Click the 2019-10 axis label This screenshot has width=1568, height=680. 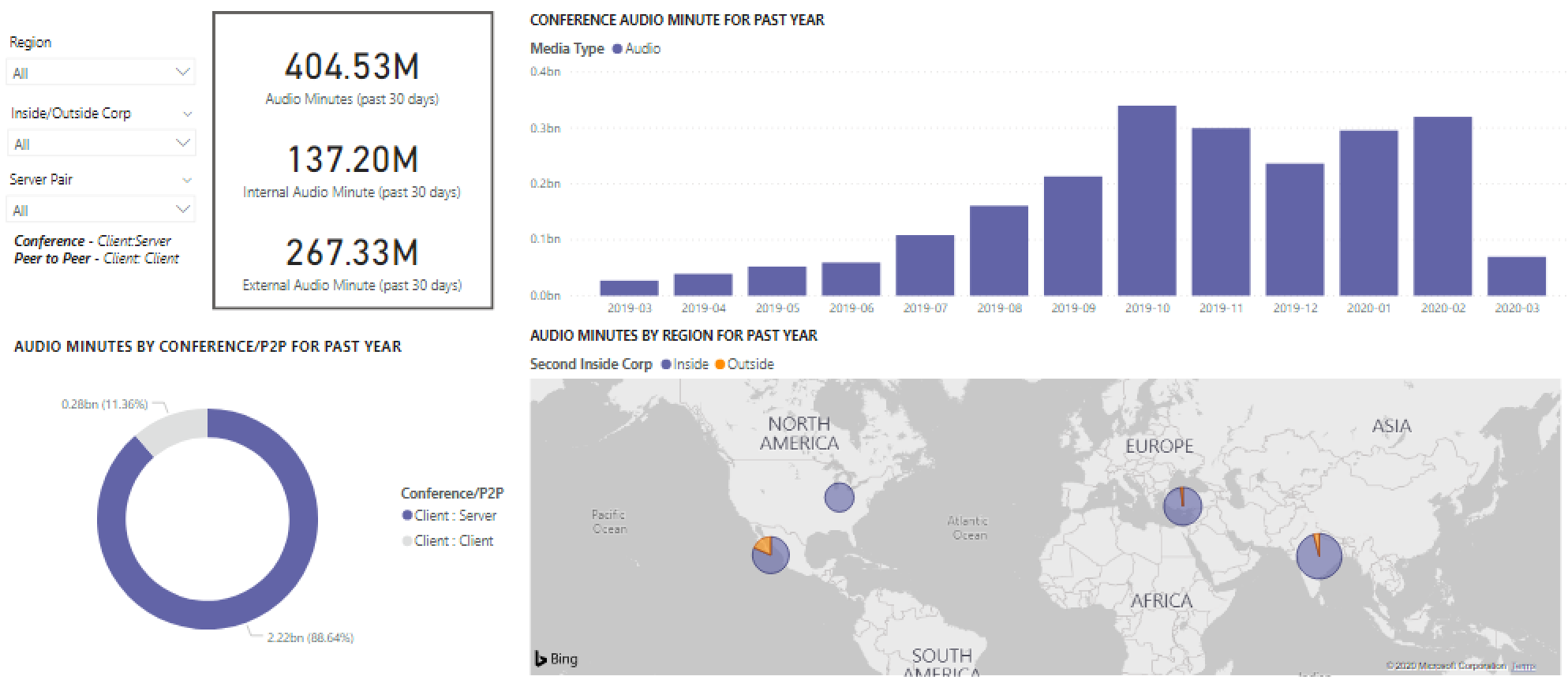coord(1147,308)
